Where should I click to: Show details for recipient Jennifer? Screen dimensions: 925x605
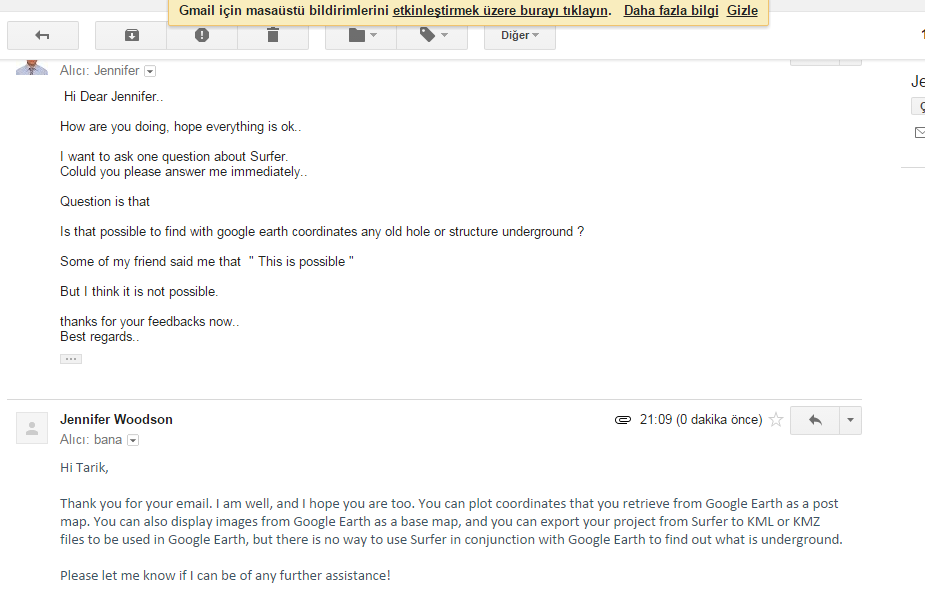tap(150, 71)
